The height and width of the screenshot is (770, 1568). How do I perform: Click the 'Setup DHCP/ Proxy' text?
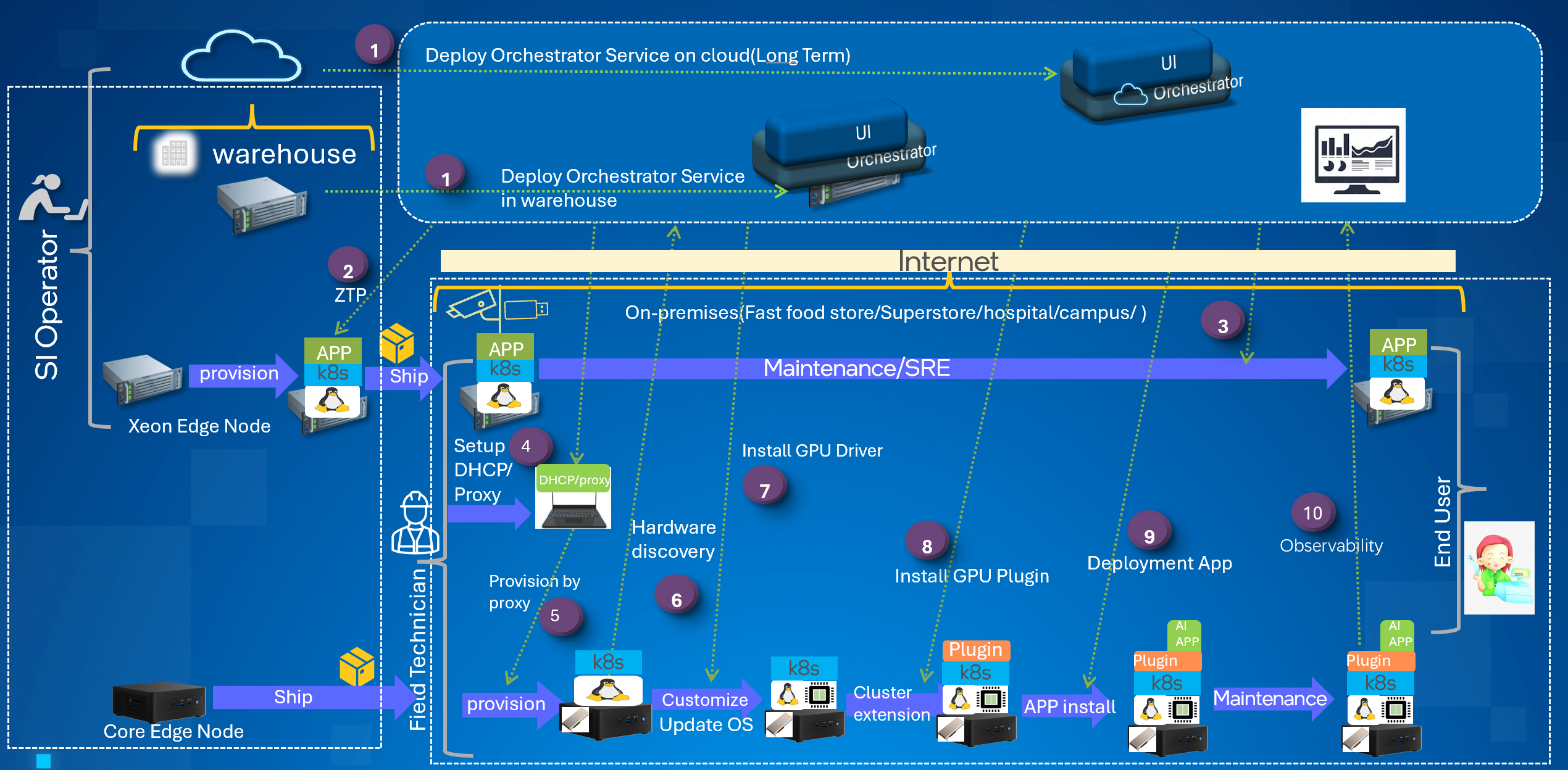484,470
